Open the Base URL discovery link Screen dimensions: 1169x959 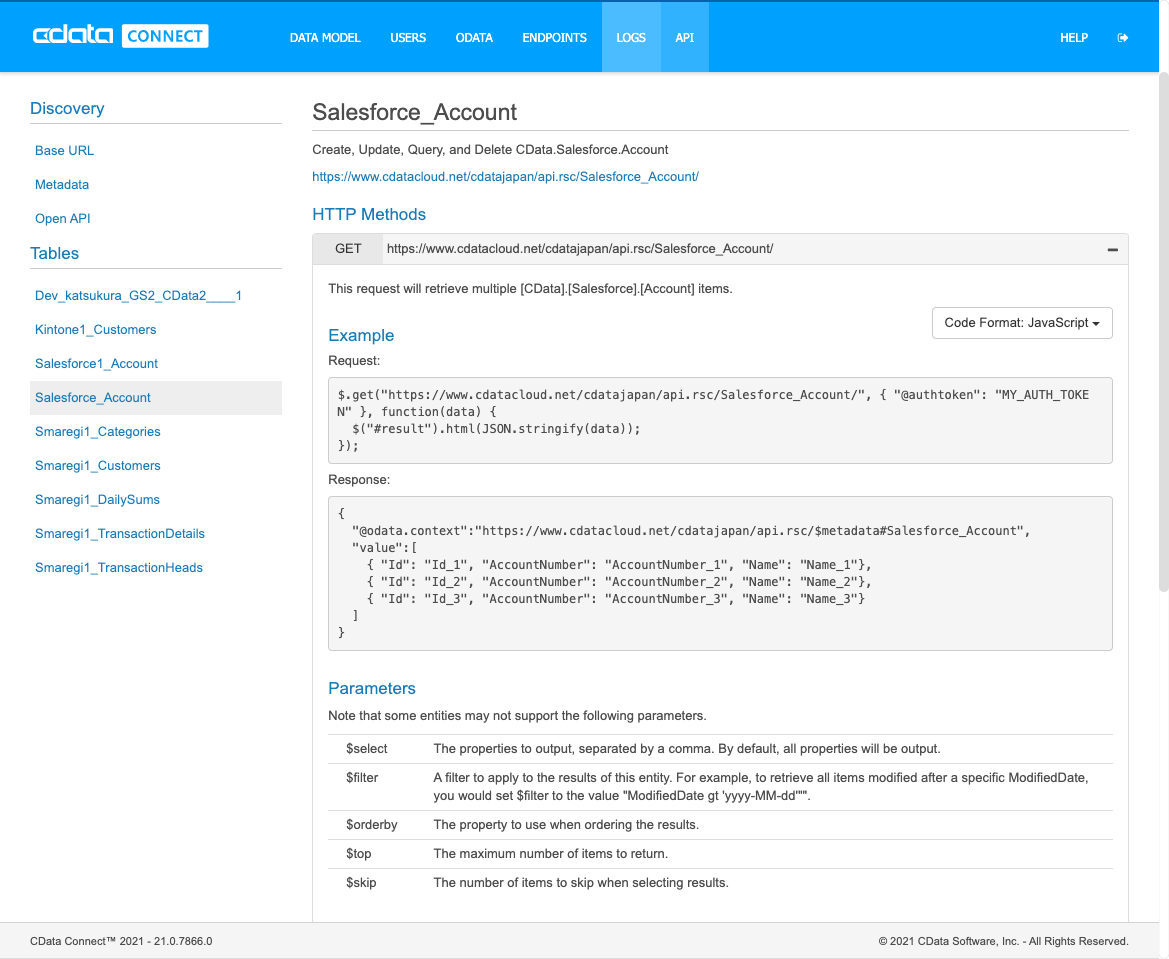[x=64, y=151]
